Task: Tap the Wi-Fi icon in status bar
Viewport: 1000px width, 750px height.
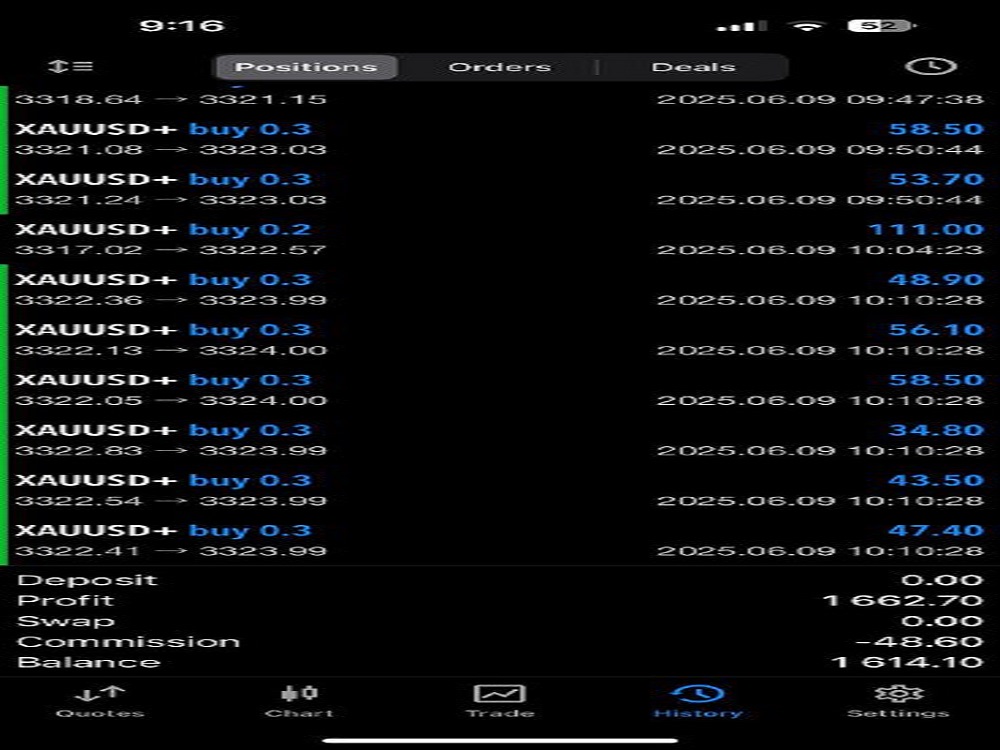Action: (x=807, y=26)
